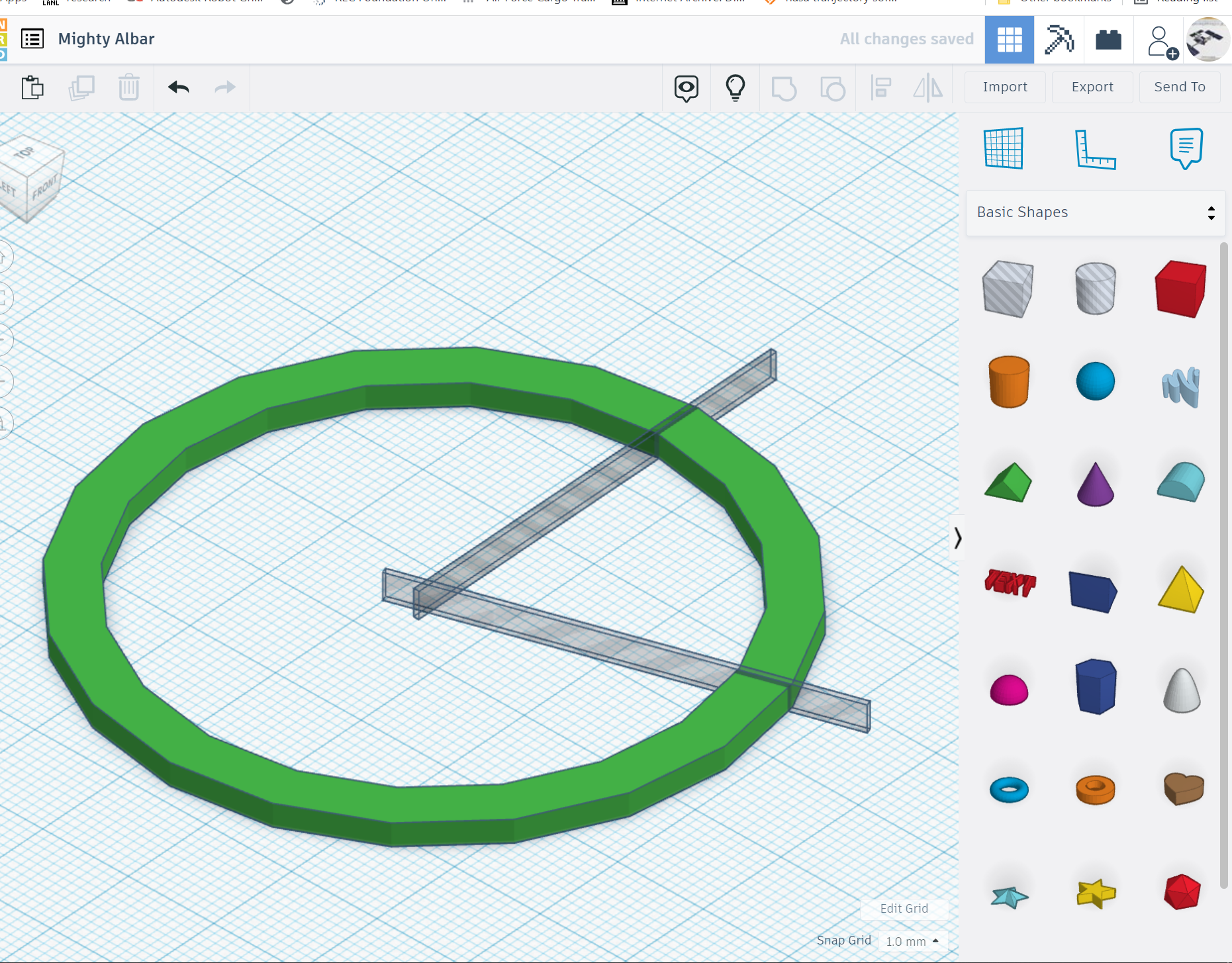Select the red Text shape
This screenshot has width=1232, height=963.
[1010, 583]
